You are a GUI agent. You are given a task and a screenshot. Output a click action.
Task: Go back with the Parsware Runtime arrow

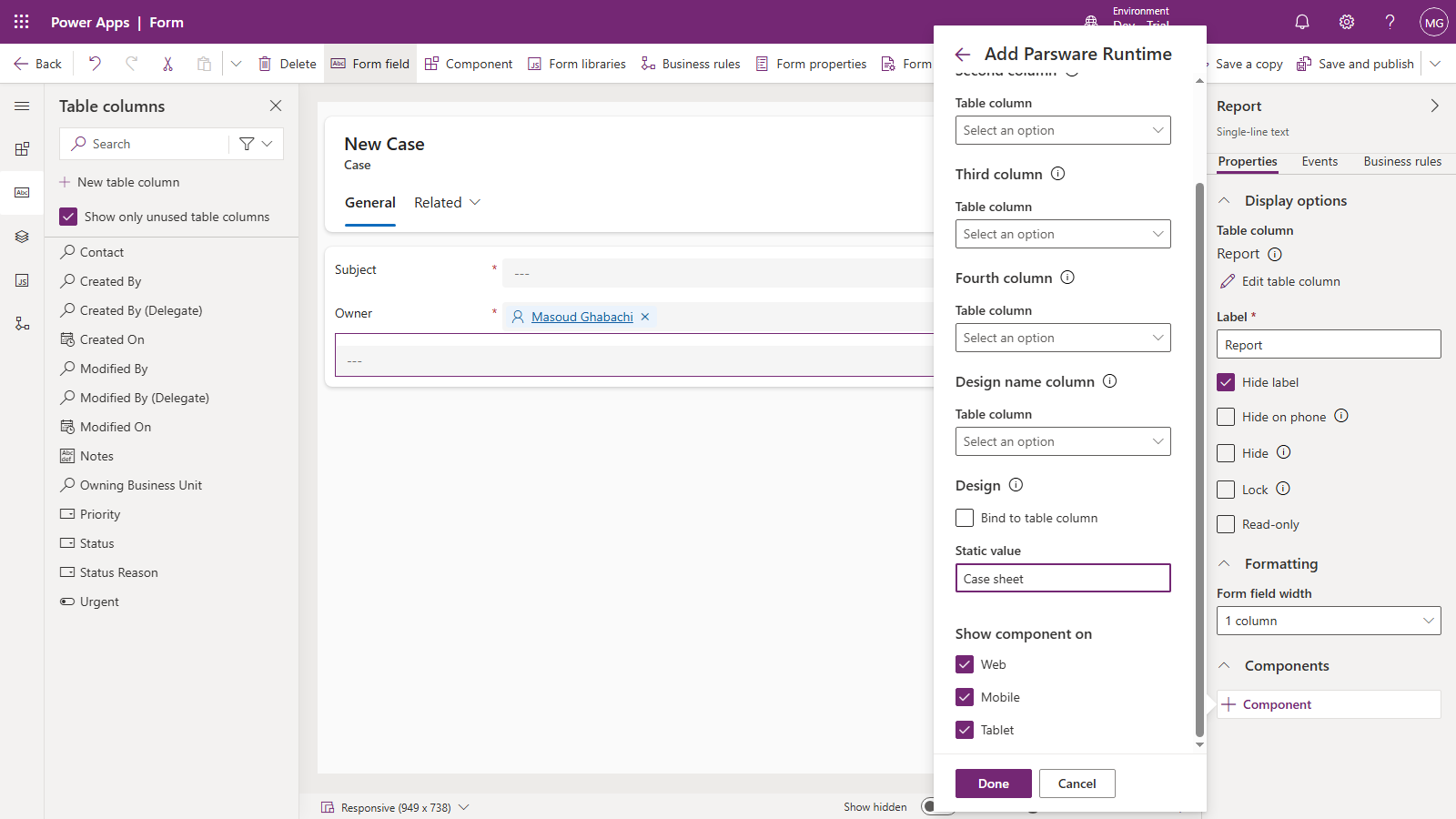[963, 55]
